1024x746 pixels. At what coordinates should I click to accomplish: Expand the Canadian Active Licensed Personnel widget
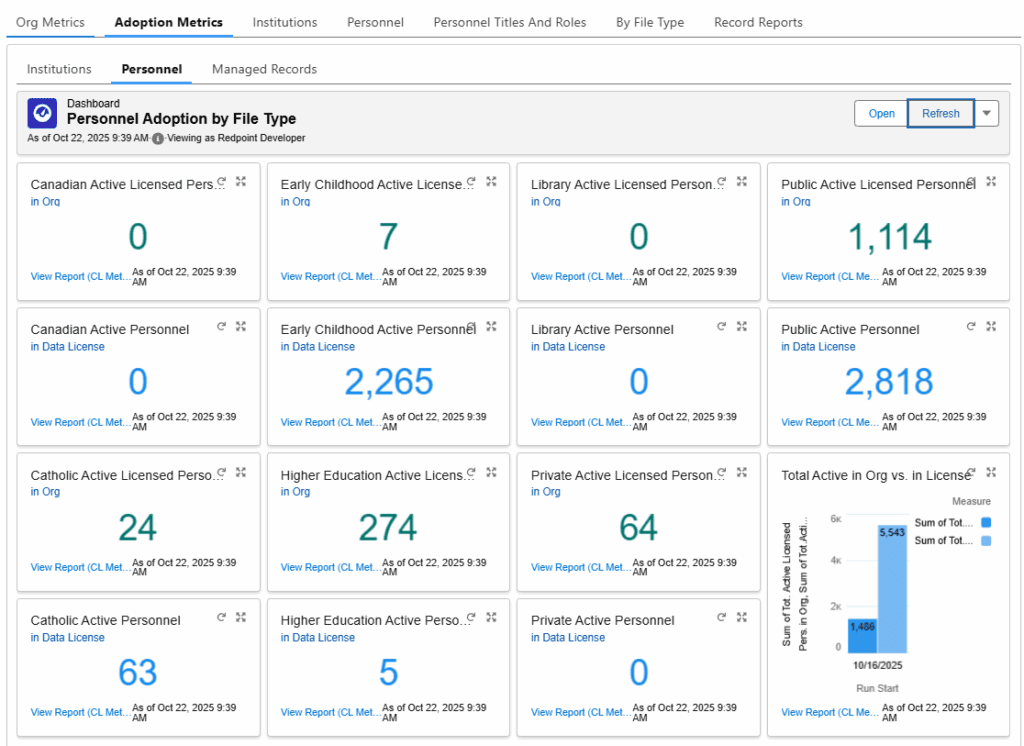pos(240,181)
